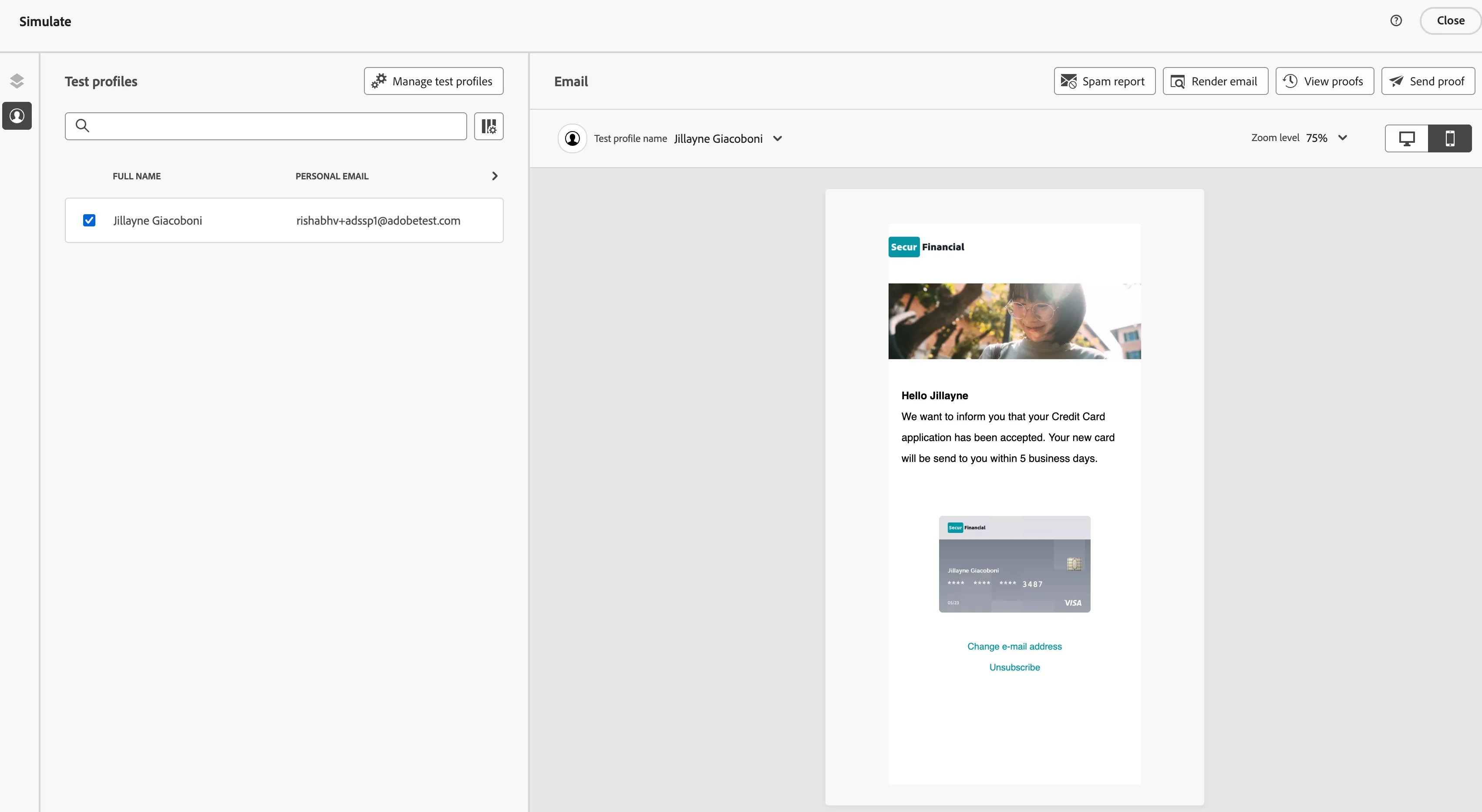Image resolution: width=1482 pixels, height=812 pixels.
Task: Click Send proof button
Action: tap(1428, 81)
